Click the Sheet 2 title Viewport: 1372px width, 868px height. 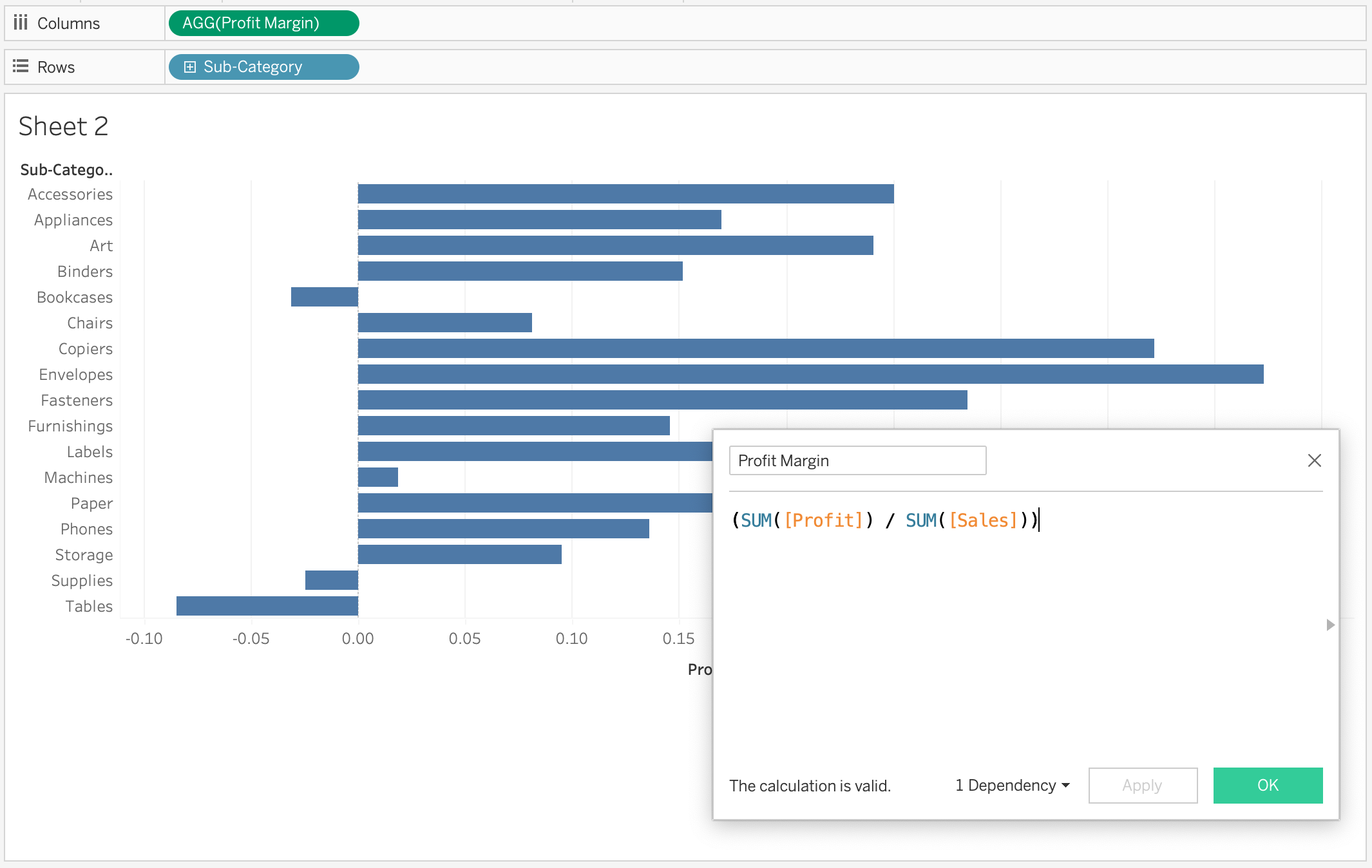pos(63,126)
